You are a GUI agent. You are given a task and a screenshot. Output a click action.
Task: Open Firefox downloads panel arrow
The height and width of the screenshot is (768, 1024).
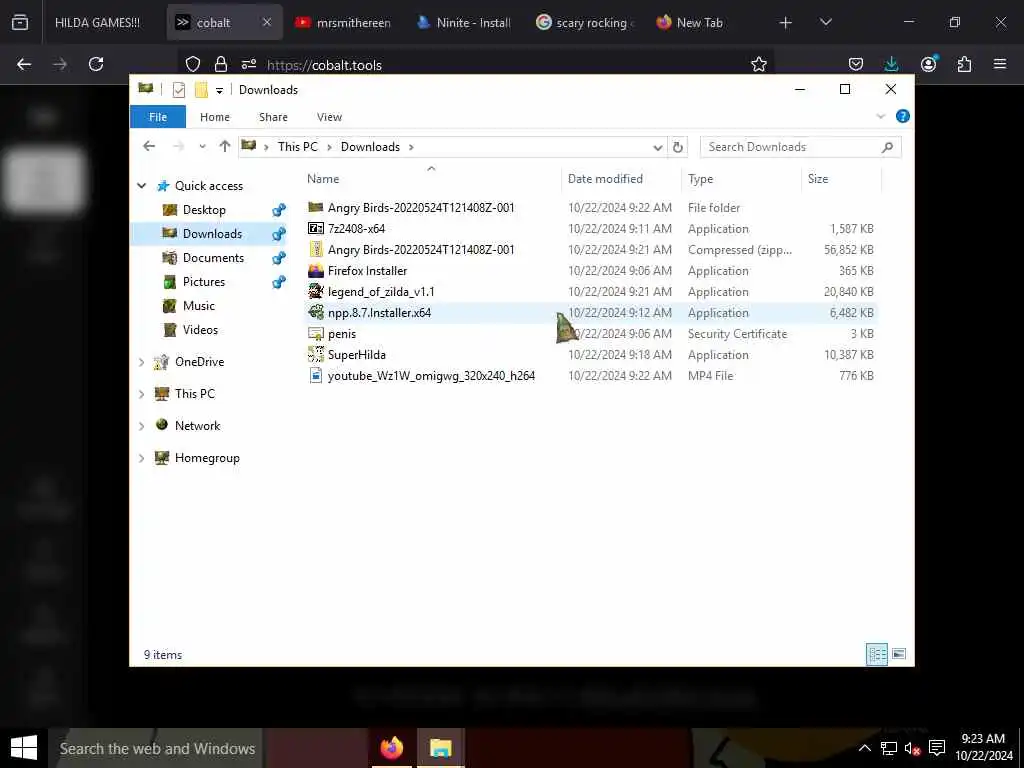pyautogui.click(x=891, y=64)
